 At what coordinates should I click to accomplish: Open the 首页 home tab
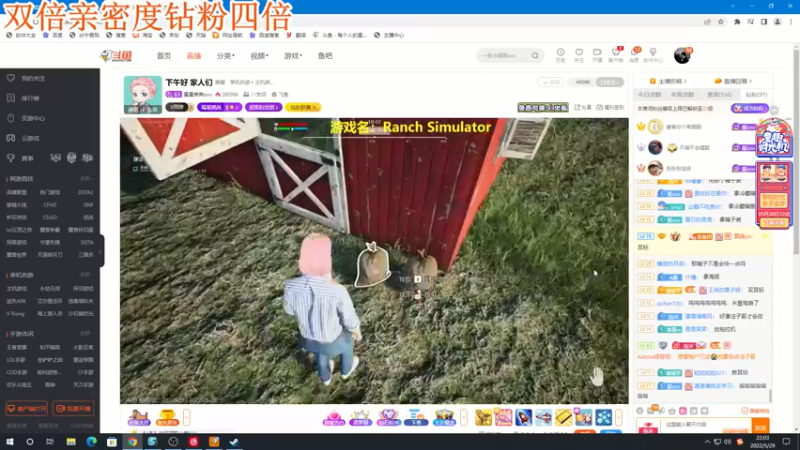164,56
